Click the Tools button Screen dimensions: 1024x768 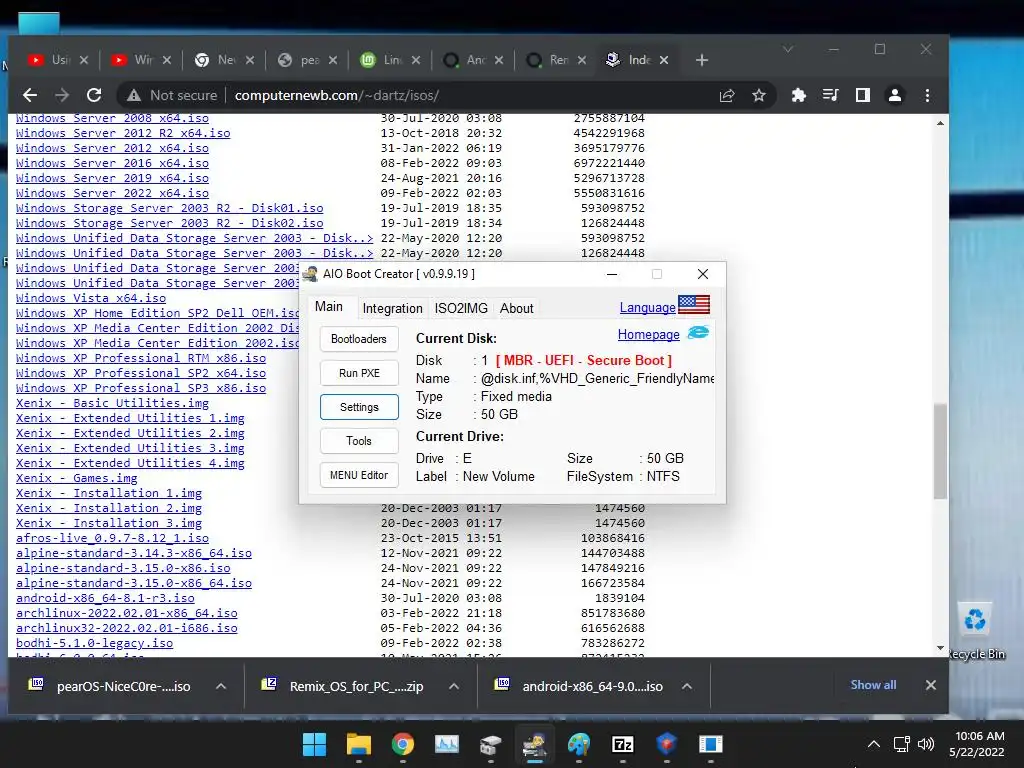(359, 441)
